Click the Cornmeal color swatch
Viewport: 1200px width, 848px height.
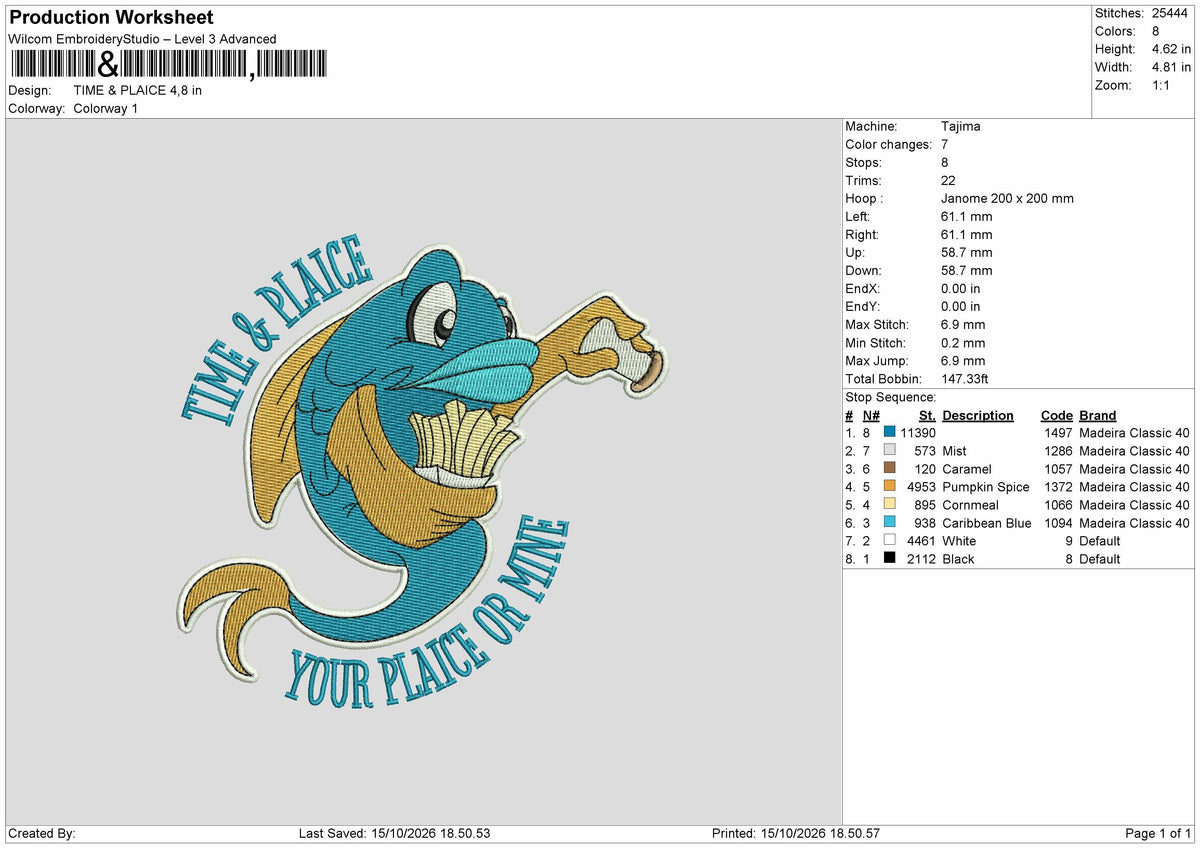pos(889,505)
